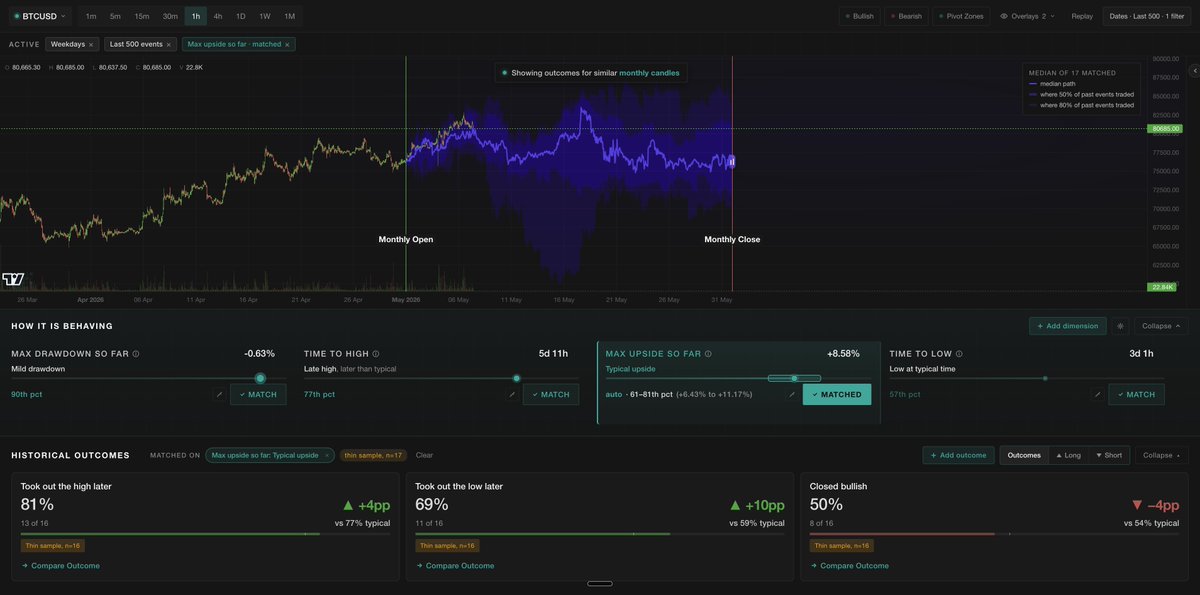This screenshot has width=1200, height=595.
Task: Select the 1M timeframe
Action: 290,16
